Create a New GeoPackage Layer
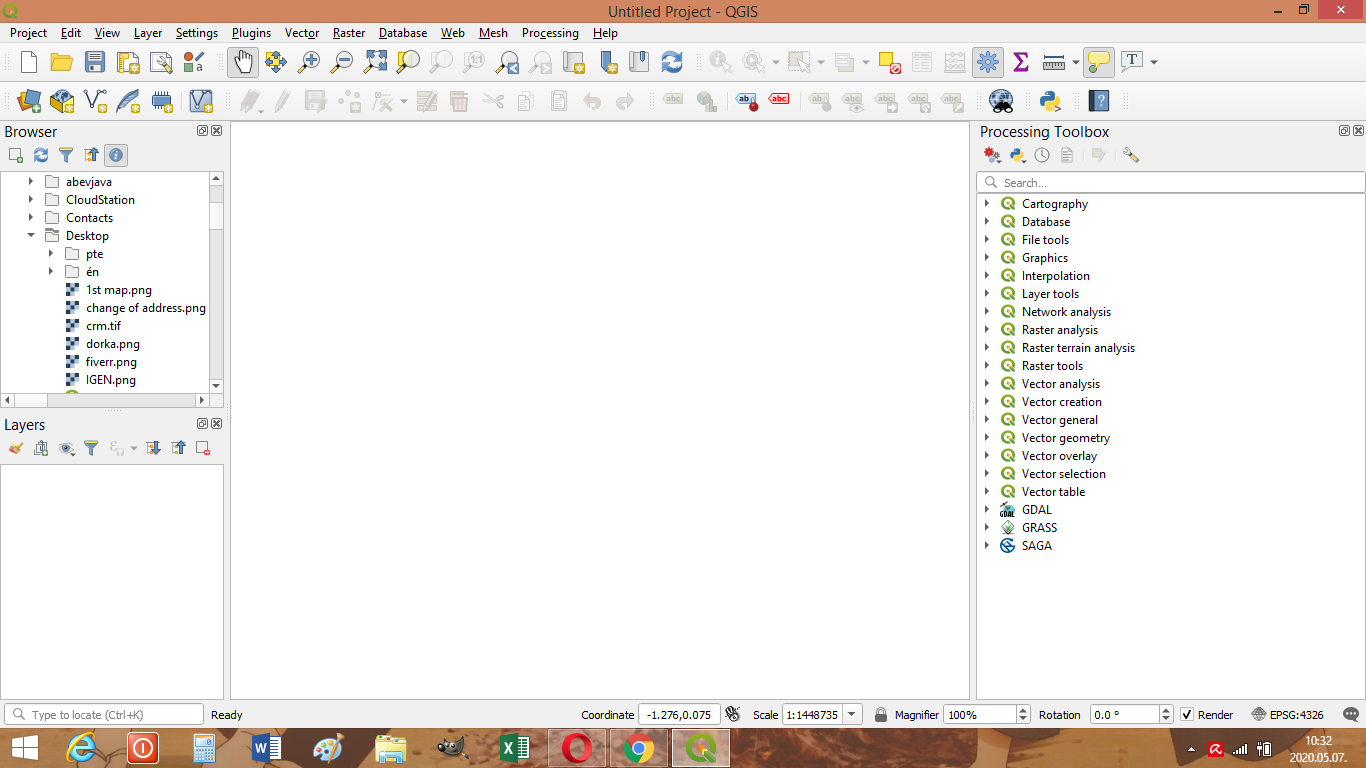1366x768 pixels. (x=61, y=100)
